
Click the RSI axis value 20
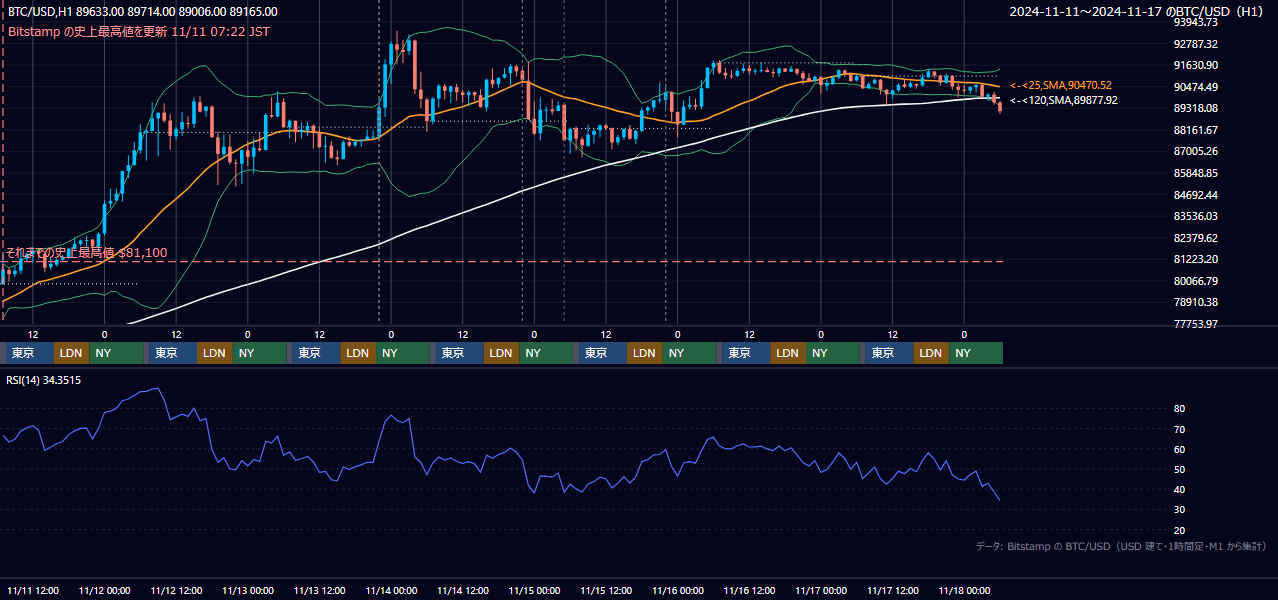[x=1179, y=530]
